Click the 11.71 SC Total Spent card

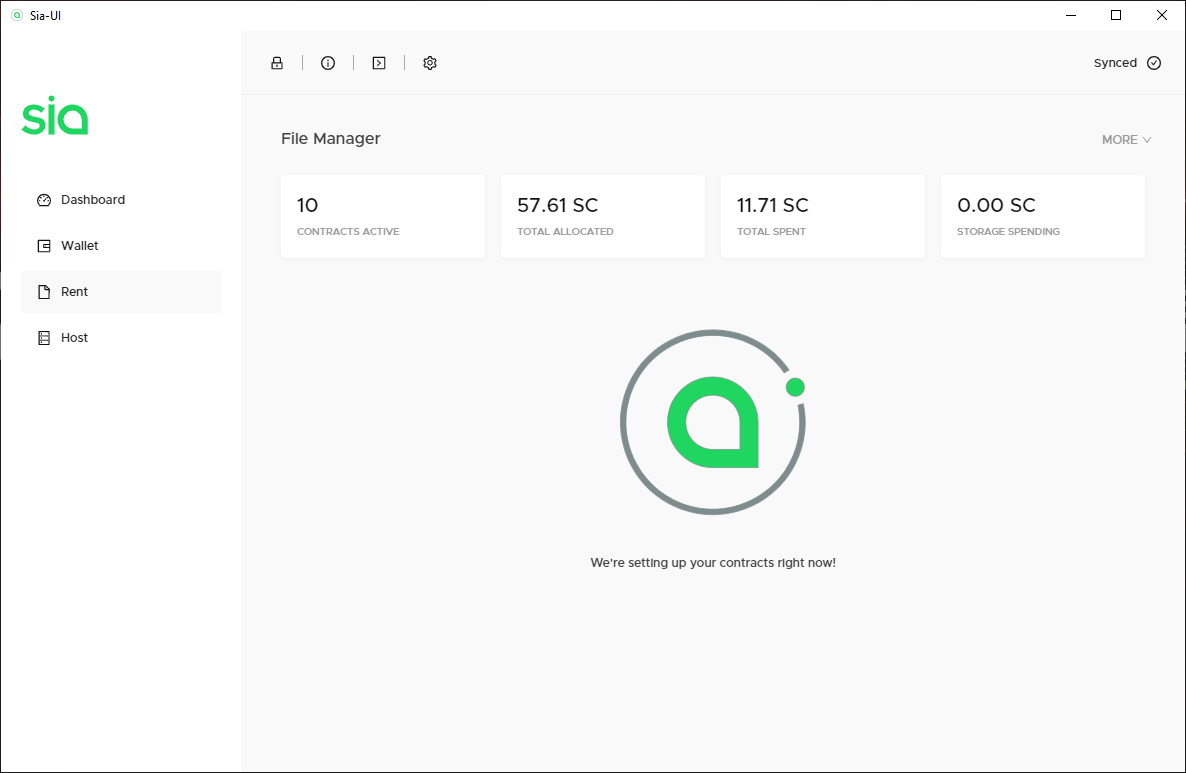tap(823, 216)
